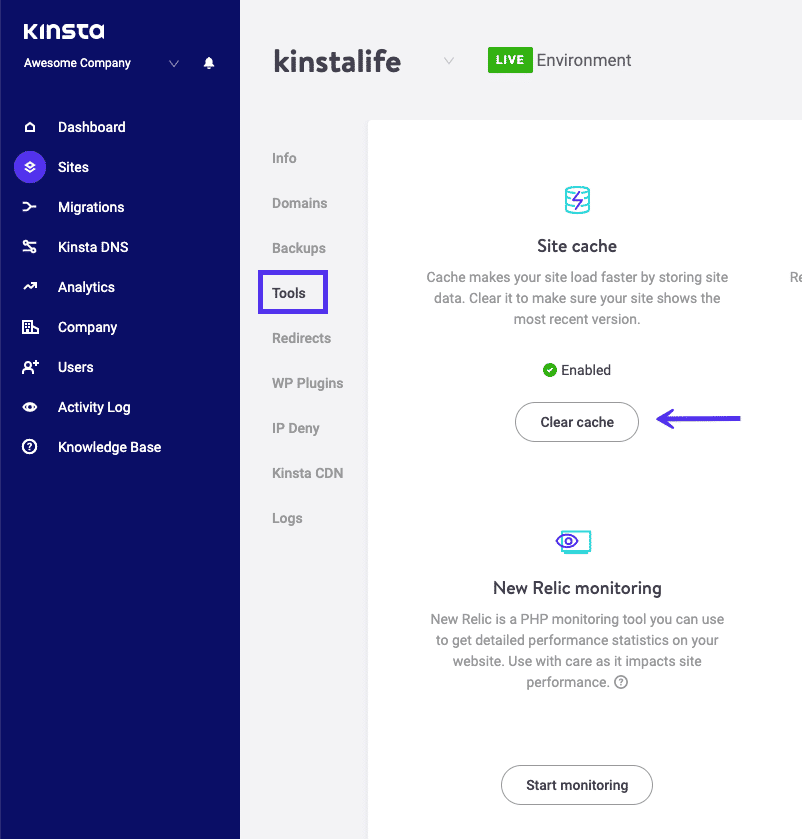Open the kinstalife site selector dropdown

pos(448,60)
